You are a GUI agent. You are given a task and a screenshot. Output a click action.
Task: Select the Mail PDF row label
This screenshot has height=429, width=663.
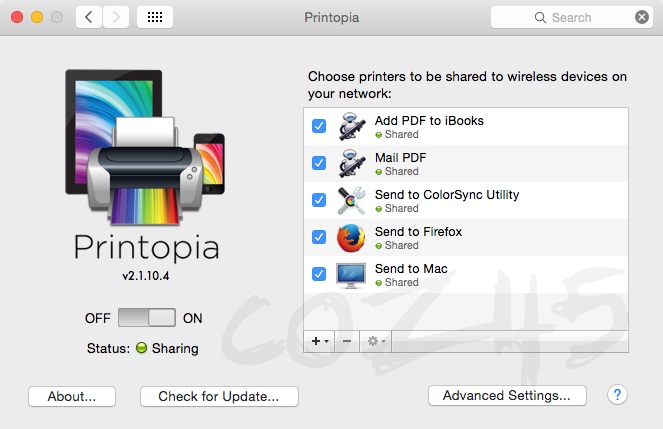click(x=400, y=158)
